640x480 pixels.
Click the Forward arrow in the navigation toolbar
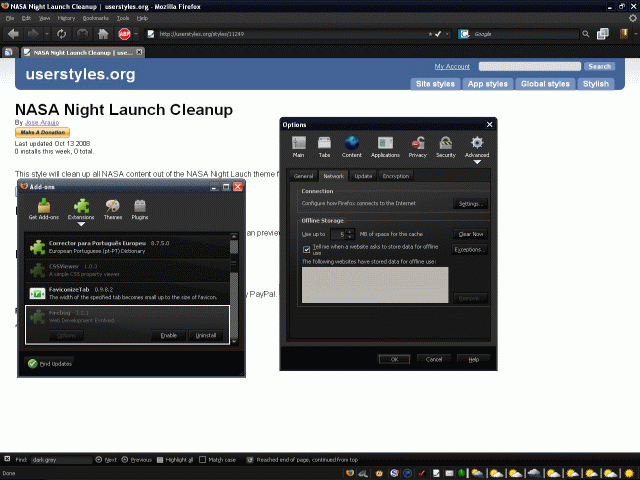[33, 34]
